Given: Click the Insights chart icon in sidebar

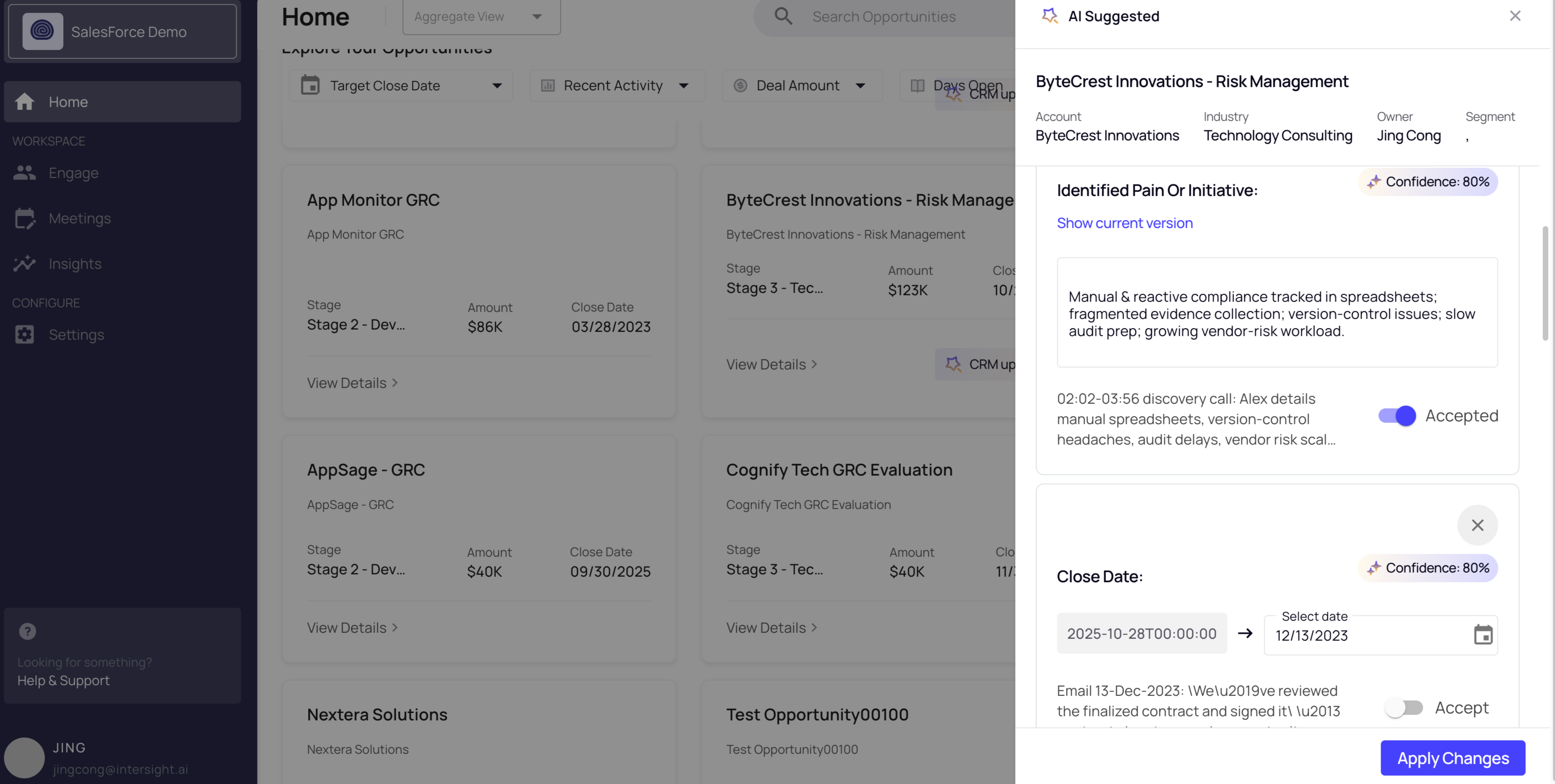Looking at the screenshot, I should 25,263.
